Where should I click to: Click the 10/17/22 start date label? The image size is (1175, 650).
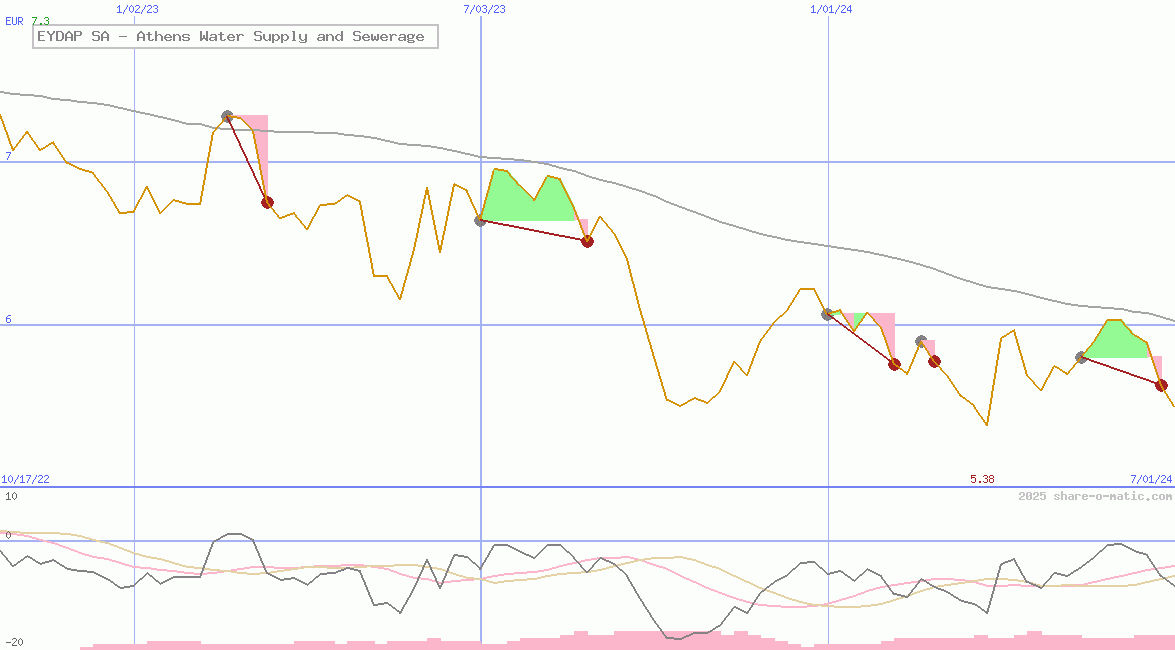point(26,480)
